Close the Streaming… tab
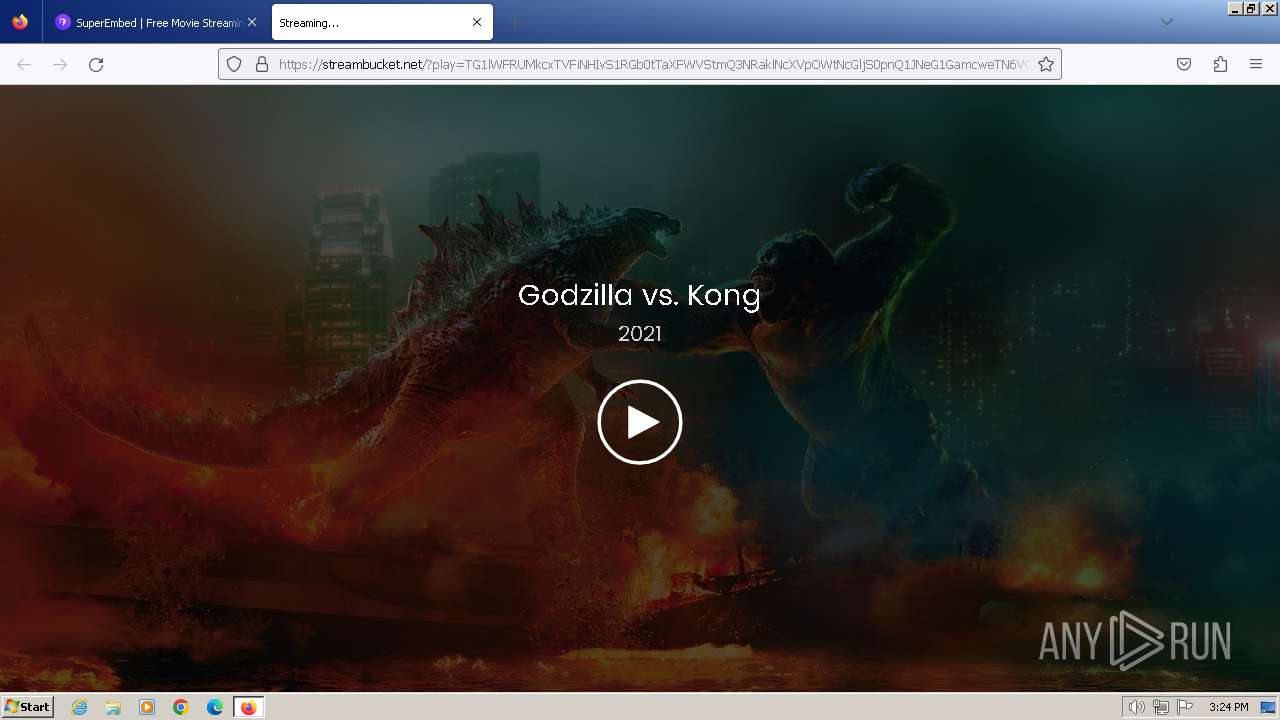Image resolution: width=1280 pixels, height=720 pixels. pos(477,22)
